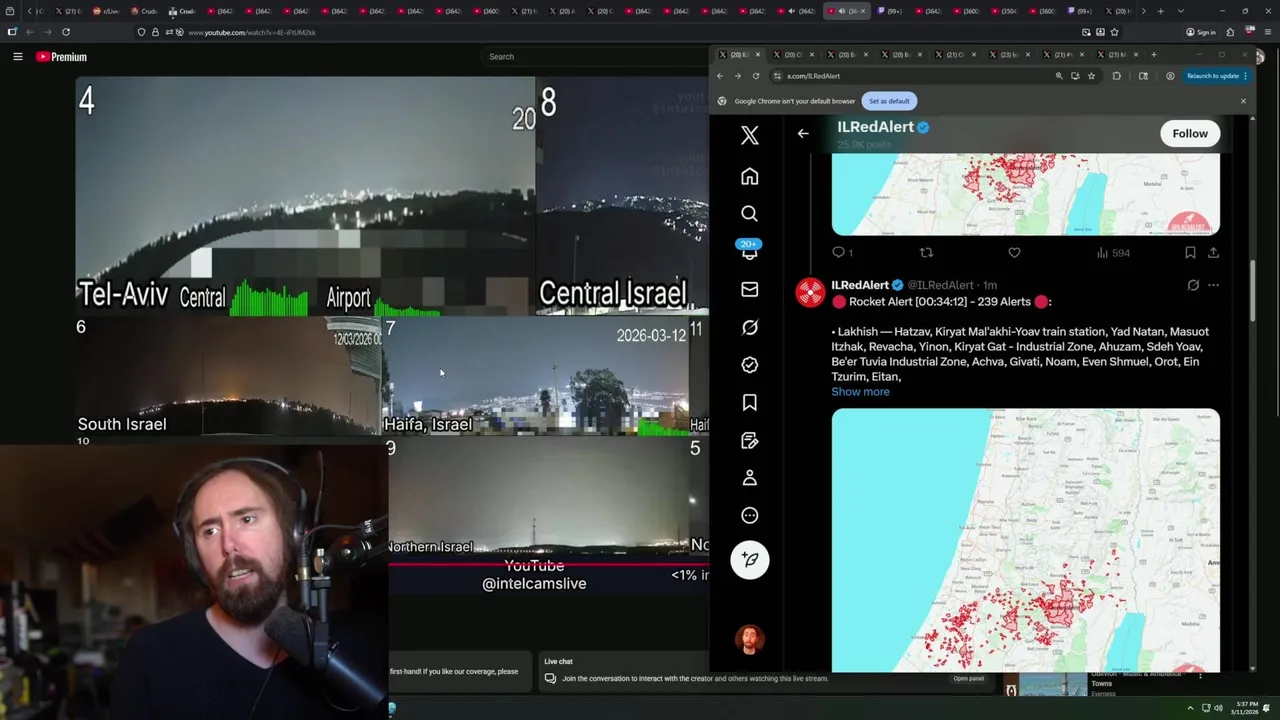The image size is (1280, 720).
Task: Reload the Chrome page
Action: pyautogui.click(x=756, y=76)
